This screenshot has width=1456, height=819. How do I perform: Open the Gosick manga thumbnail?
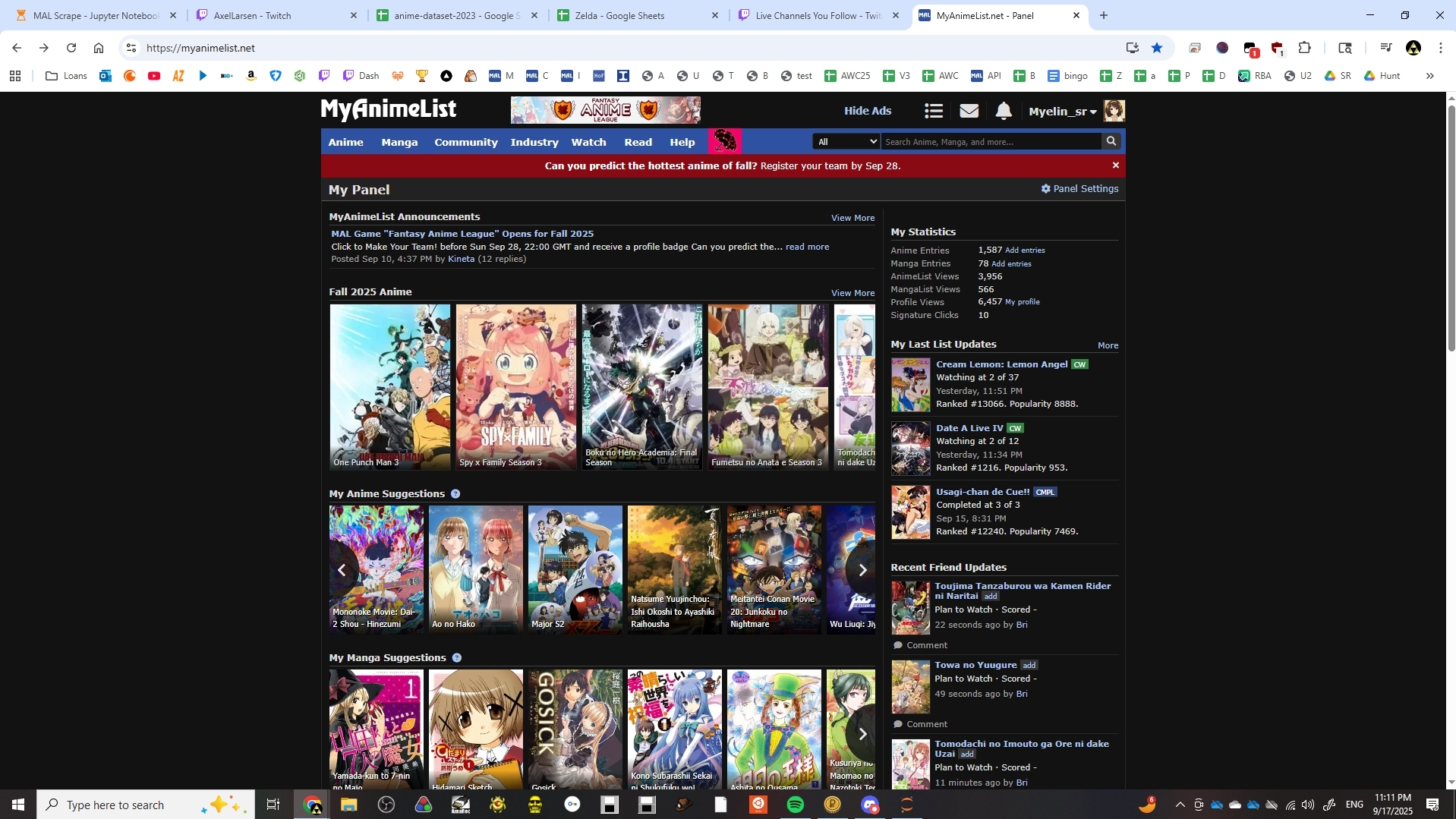575,729
